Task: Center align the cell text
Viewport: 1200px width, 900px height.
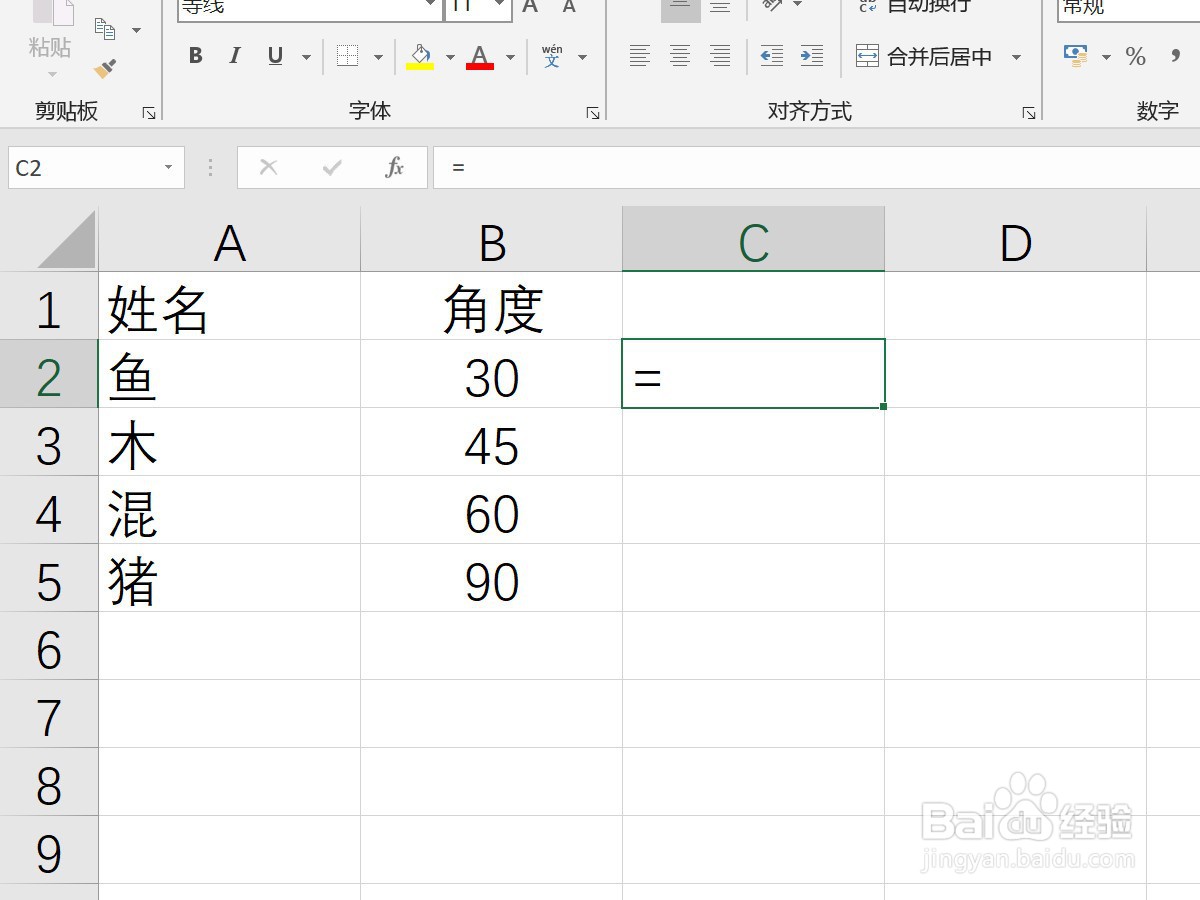Action: coord(680,56)
